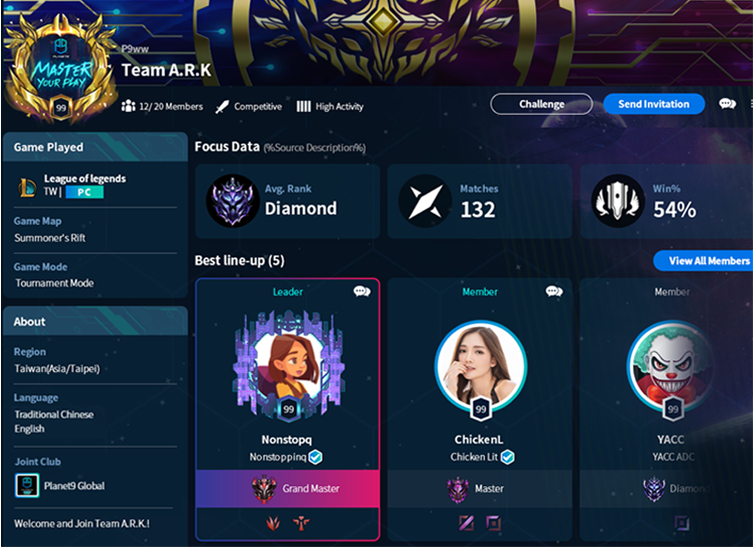Open chat bubble on ChickenL's card
This screenshot has width=753, height=547.
[554, 292]
